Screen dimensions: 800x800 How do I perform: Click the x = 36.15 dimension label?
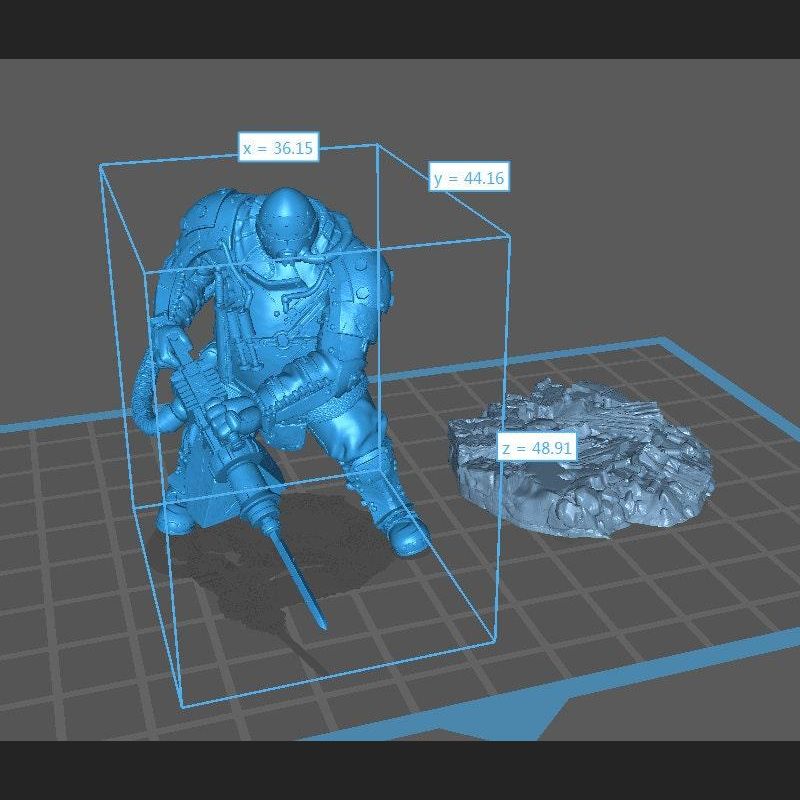point(278,148)
